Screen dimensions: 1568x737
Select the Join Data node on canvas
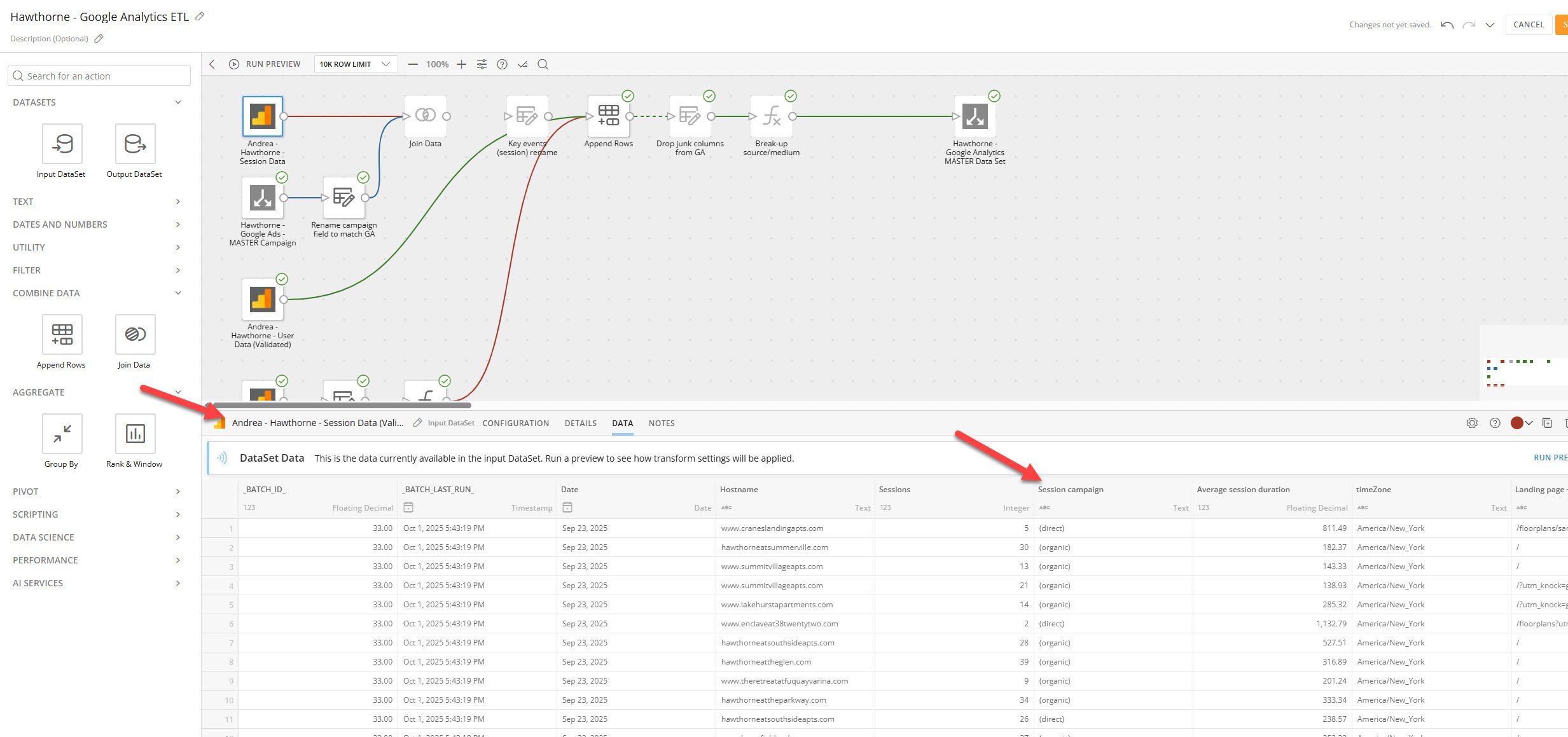click(x=425, y=116)
